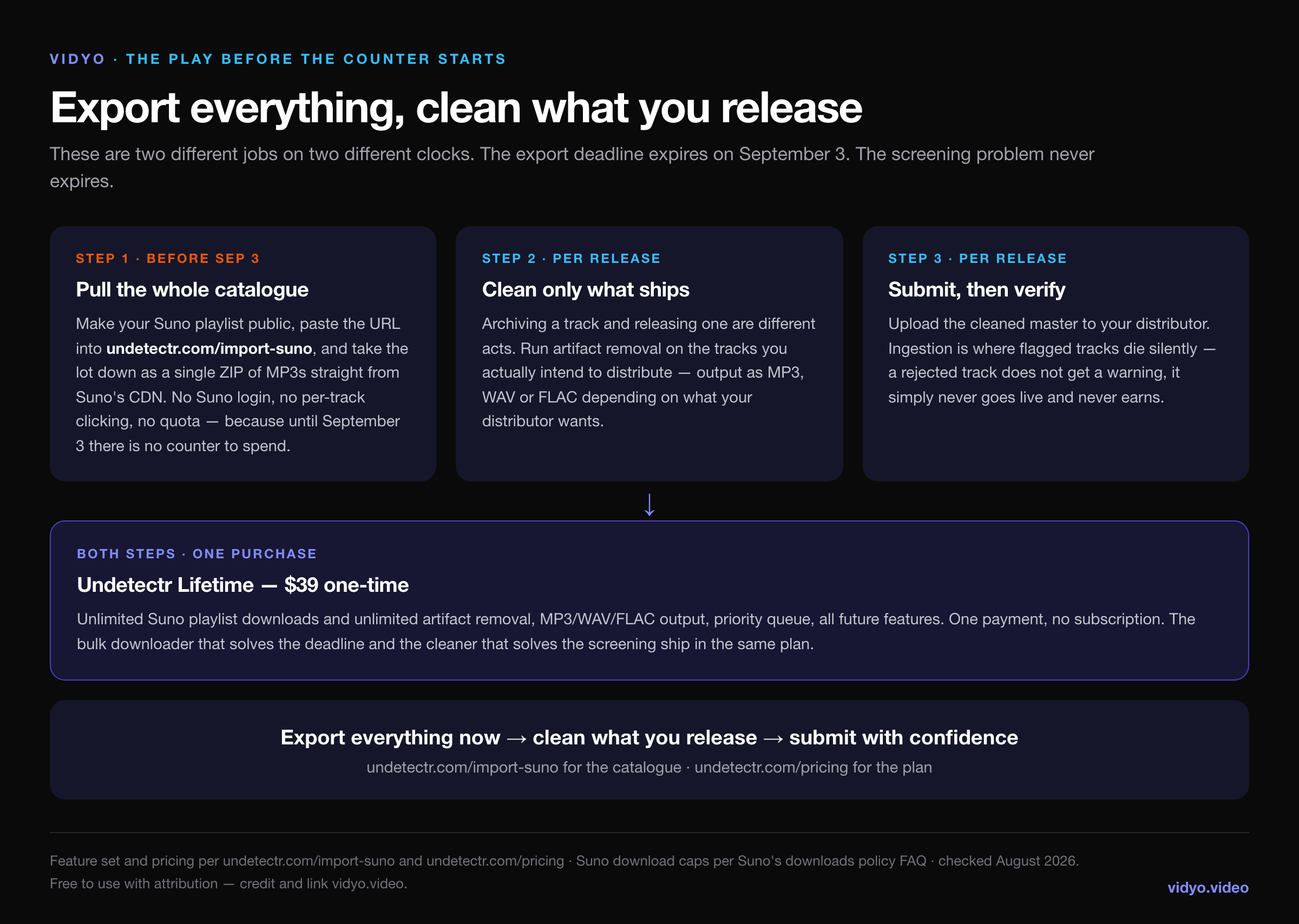Click footer line 'Feature set and pricing per undetectr.com'
Viewport: 1299px width, 924px height.
click(x=564, y=861)
